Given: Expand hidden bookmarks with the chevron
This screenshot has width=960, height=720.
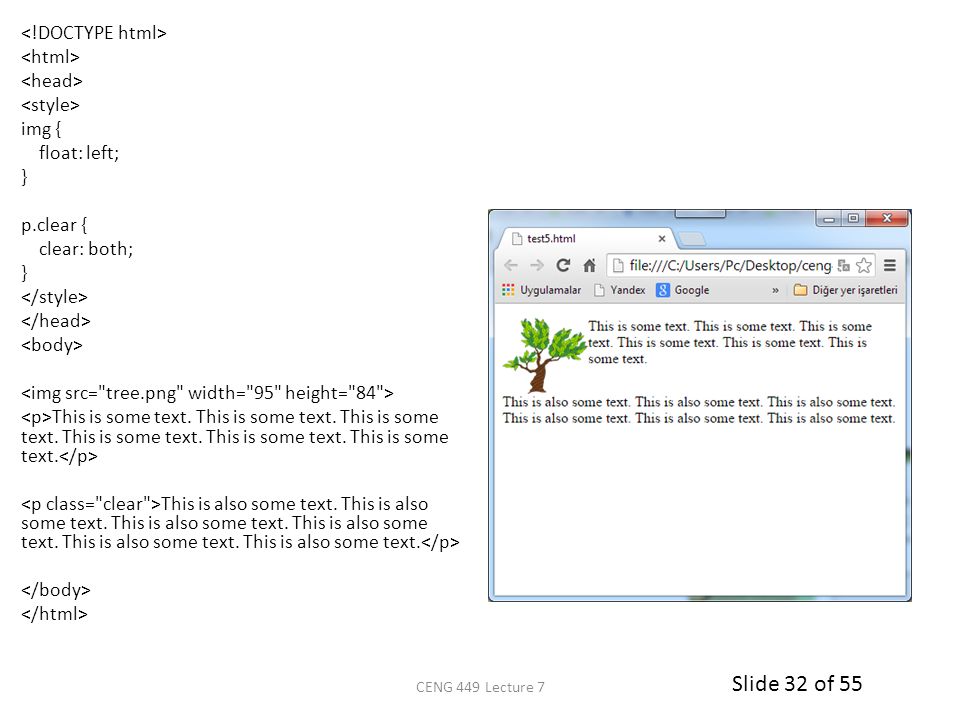Looking at the screenshot, I should coord(775,290).
